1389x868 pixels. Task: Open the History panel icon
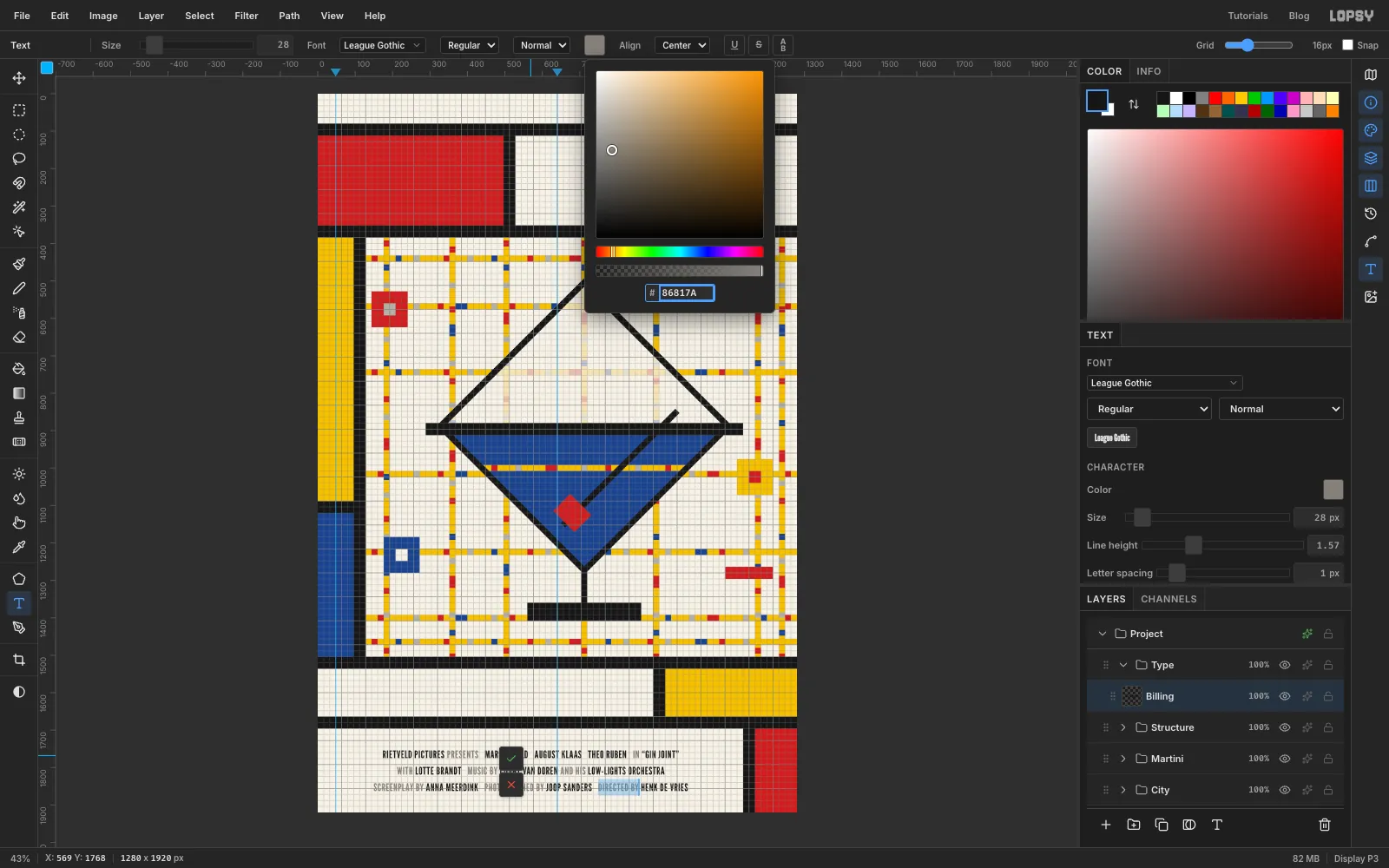click(1371, 214)
